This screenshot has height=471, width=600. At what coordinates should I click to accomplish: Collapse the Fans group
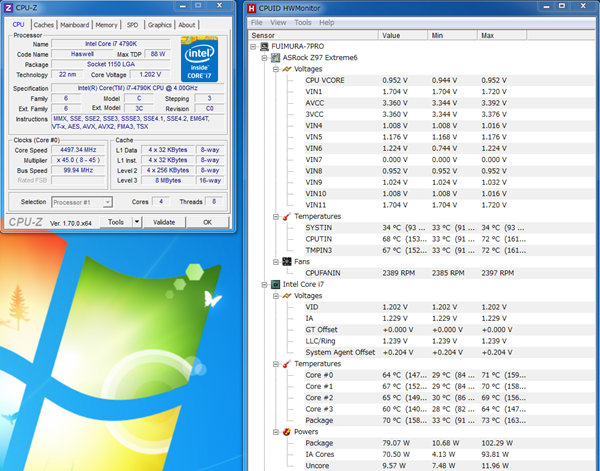[276, 262]
